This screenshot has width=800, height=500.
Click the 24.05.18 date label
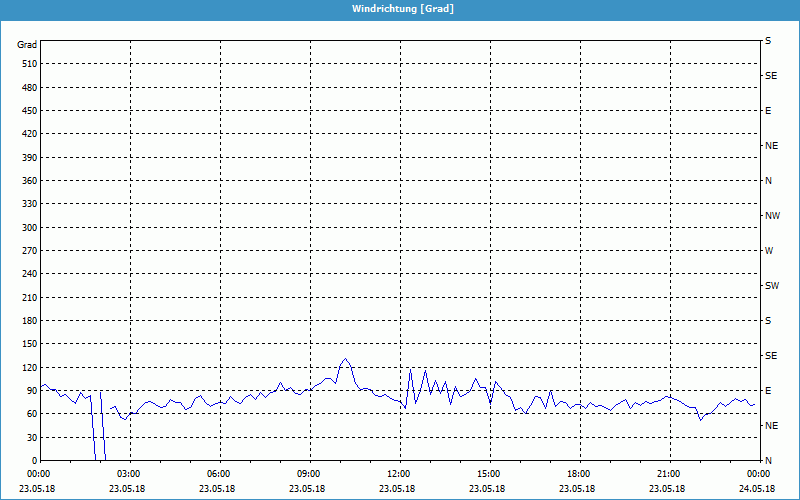pyautogui.click(x=755, y=489)
